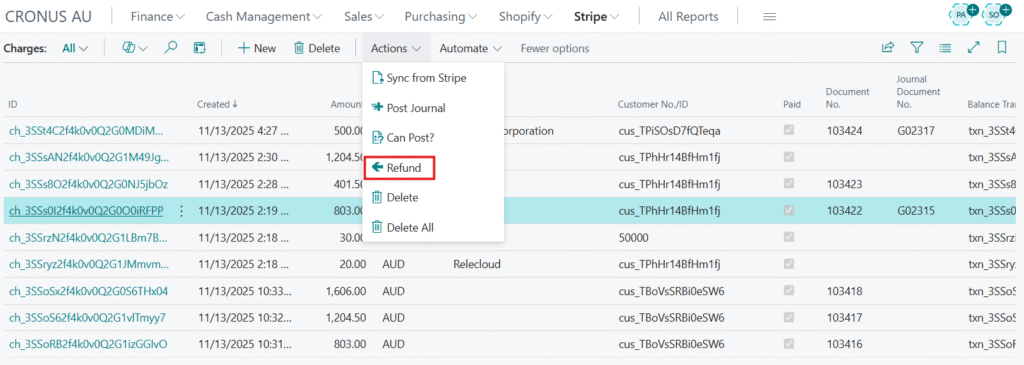Open charge ch_3SSoSx2f4k0v0Q2G0S6THx04 link
The height and width of the screenshot is (365, 1024).
[x=88, y=291]
